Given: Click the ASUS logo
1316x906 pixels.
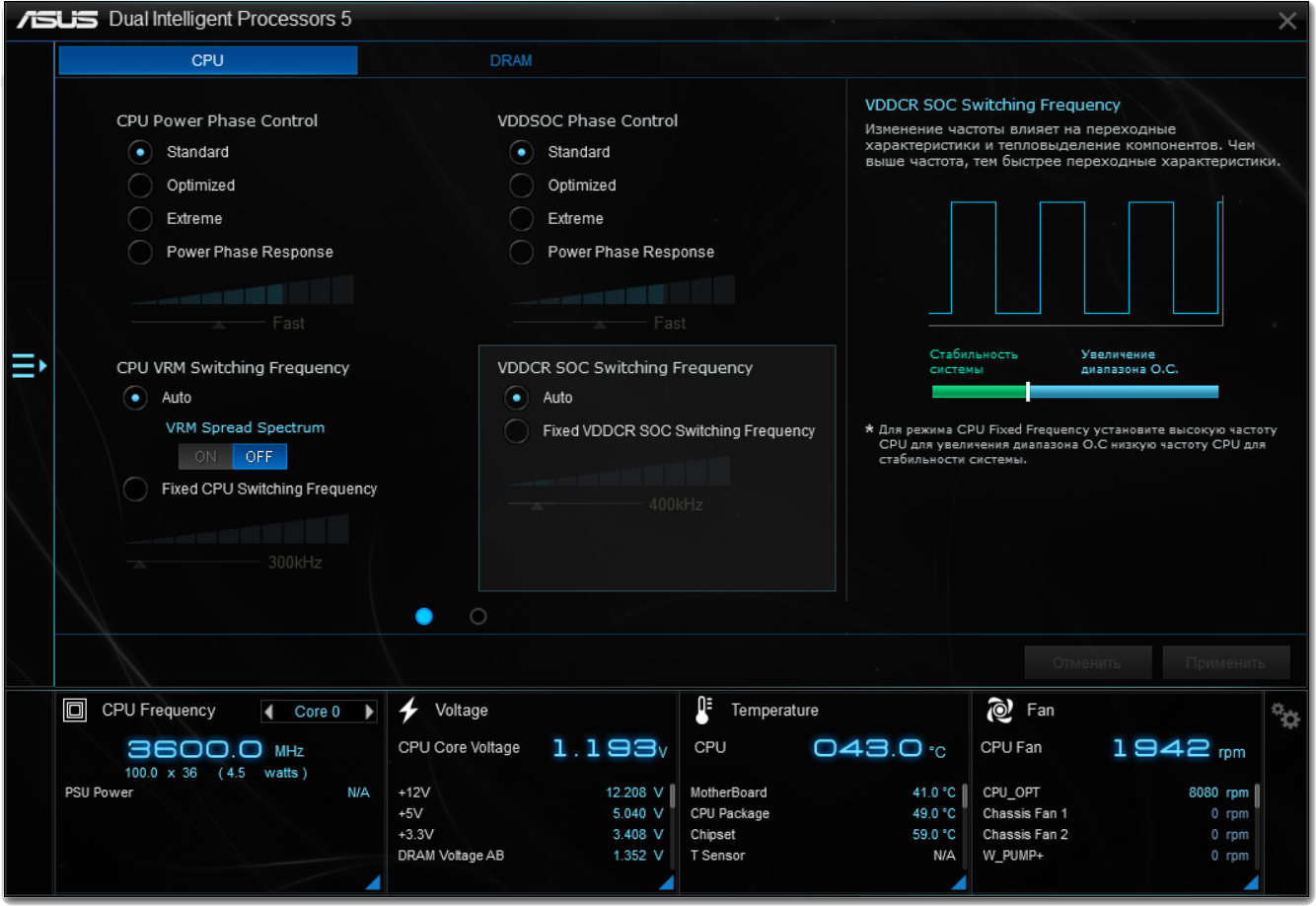Looking at the screenshot, I should click(57, 20).
